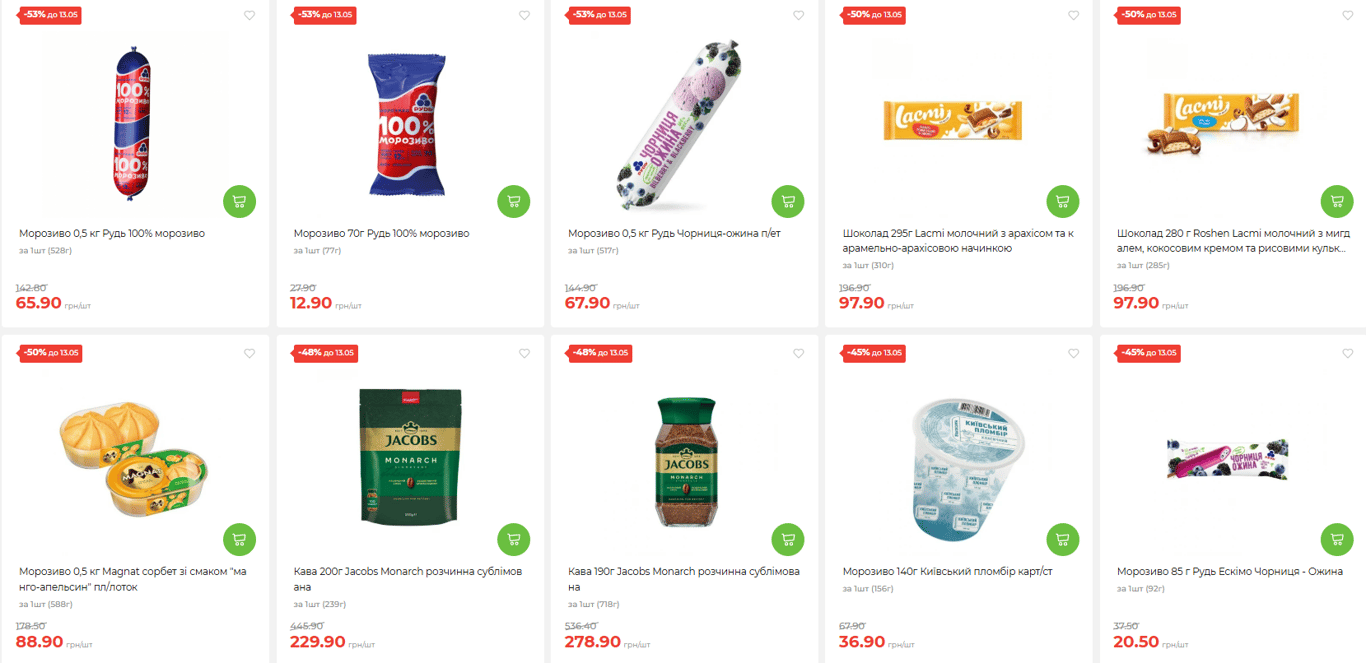
Task: Add Magnat сорбет ice cream to cart
Action: pos(239,539)
